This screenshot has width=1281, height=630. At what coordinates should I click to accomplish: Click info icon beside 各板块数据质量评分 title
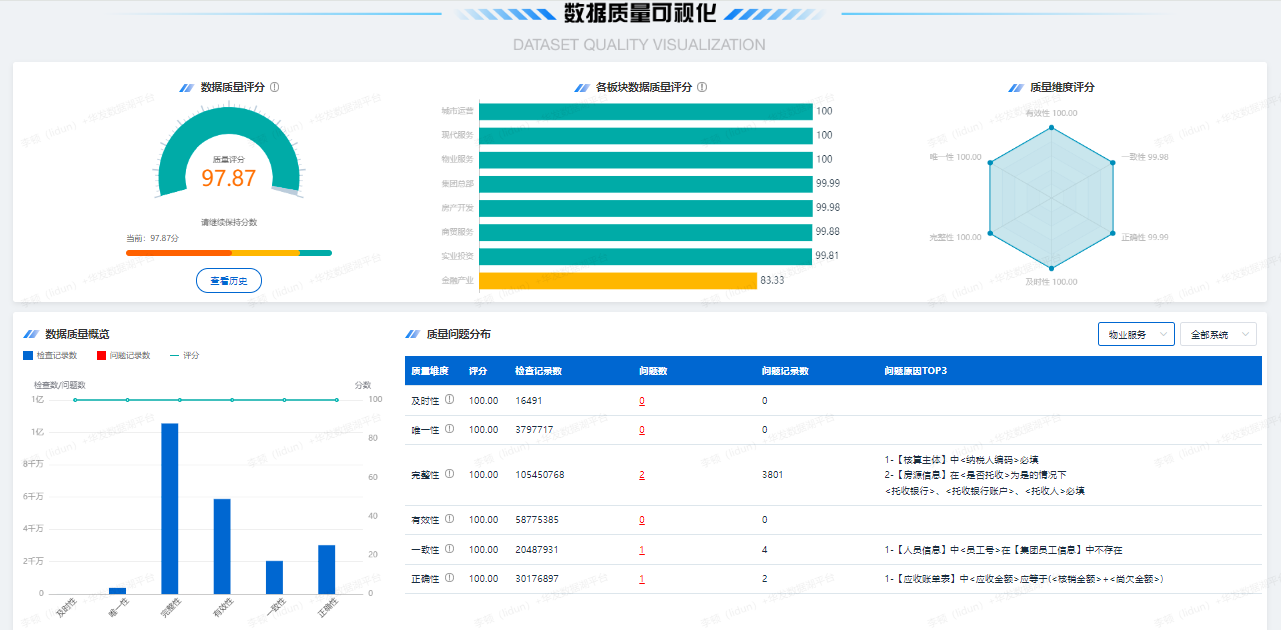coord(702,87)
